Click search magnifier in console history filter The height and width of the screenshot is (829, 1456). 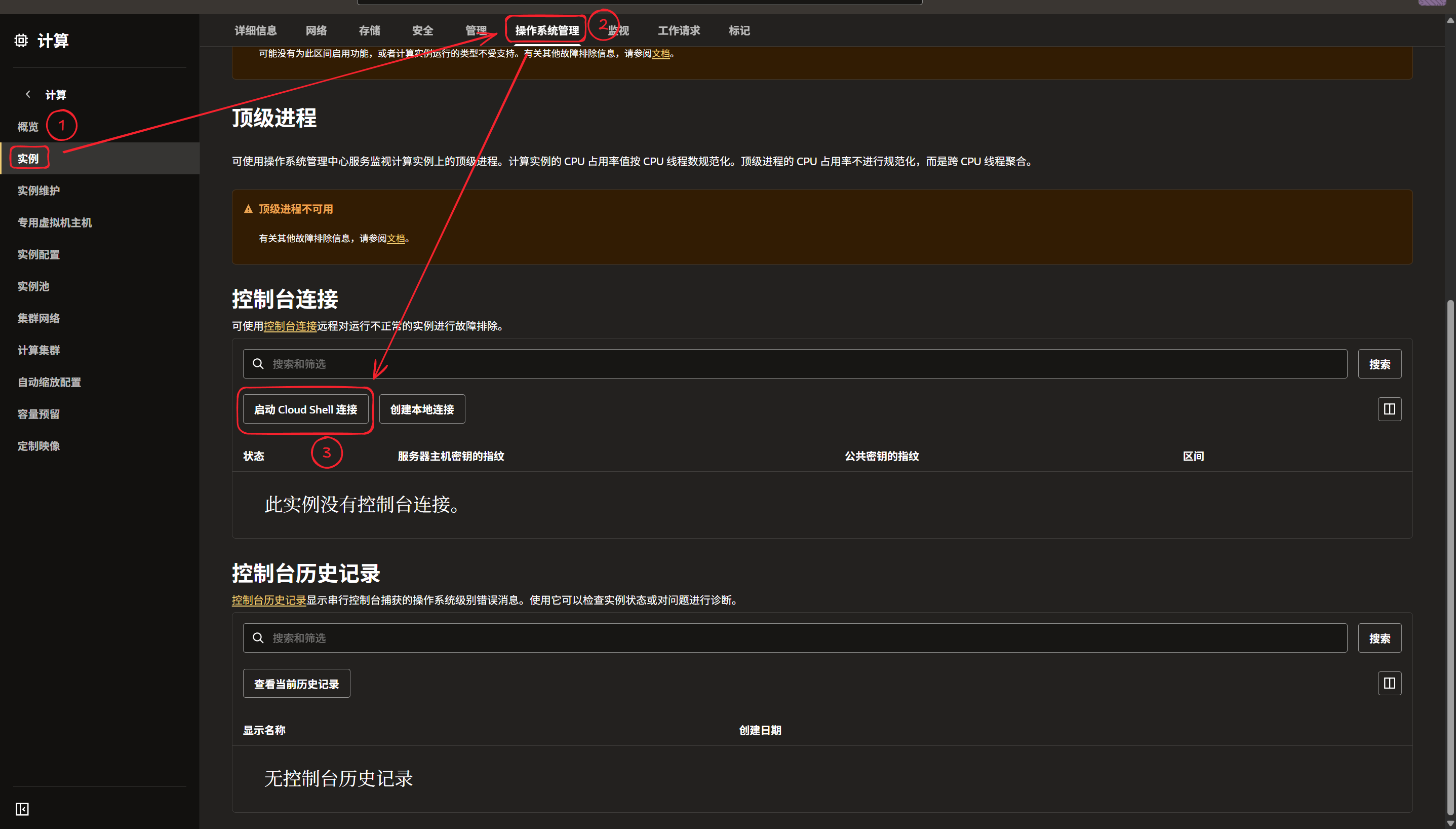[258, 637]
